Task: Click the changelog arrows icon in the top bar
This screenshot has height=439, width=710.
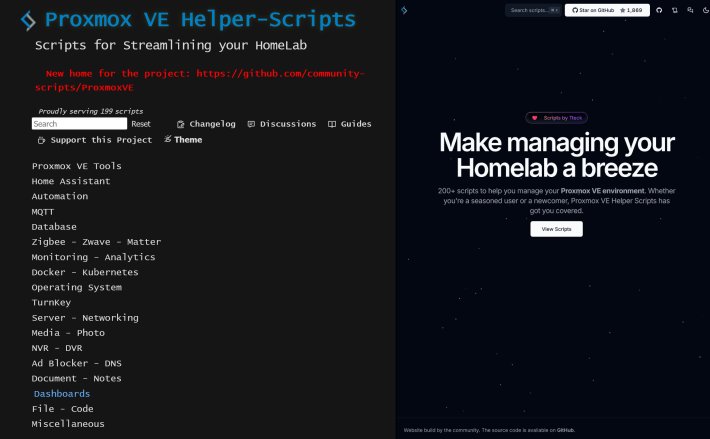Action: pyautogui.click(x=675, y=10)
